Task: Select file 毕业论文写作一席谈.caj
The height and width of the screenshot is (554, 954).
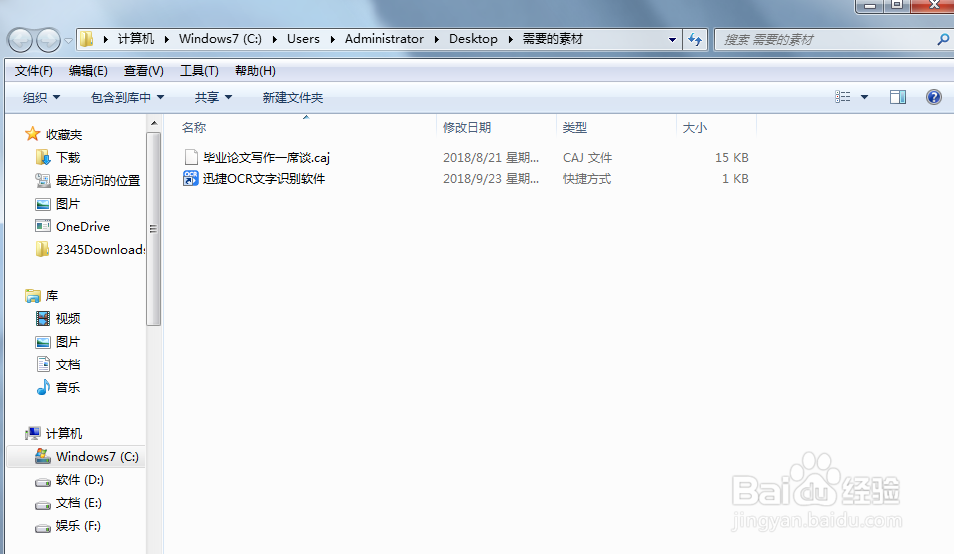Action: click(266, 158)
